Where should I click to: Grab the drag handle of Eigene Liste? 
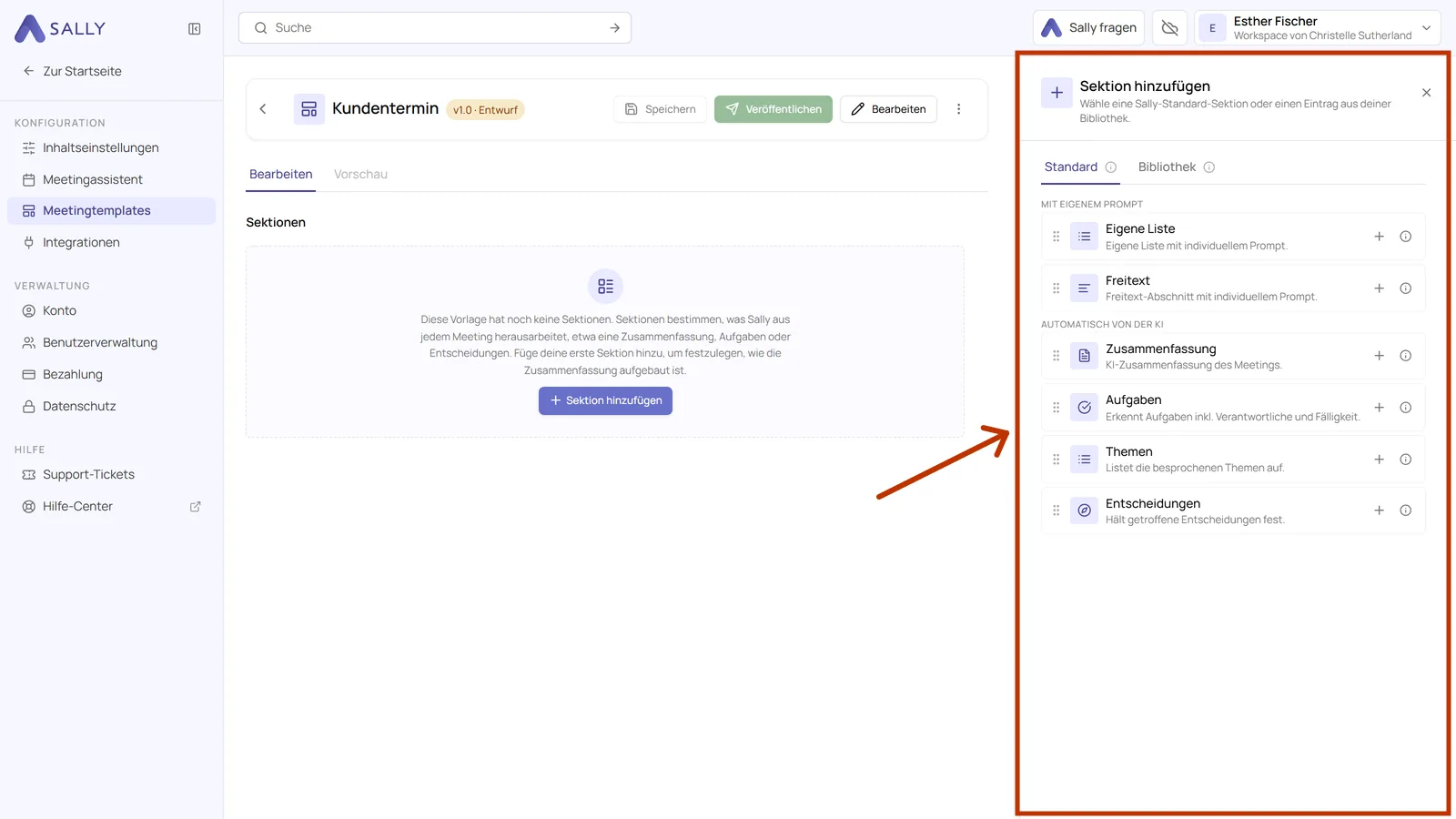[x=1057, y=237]
